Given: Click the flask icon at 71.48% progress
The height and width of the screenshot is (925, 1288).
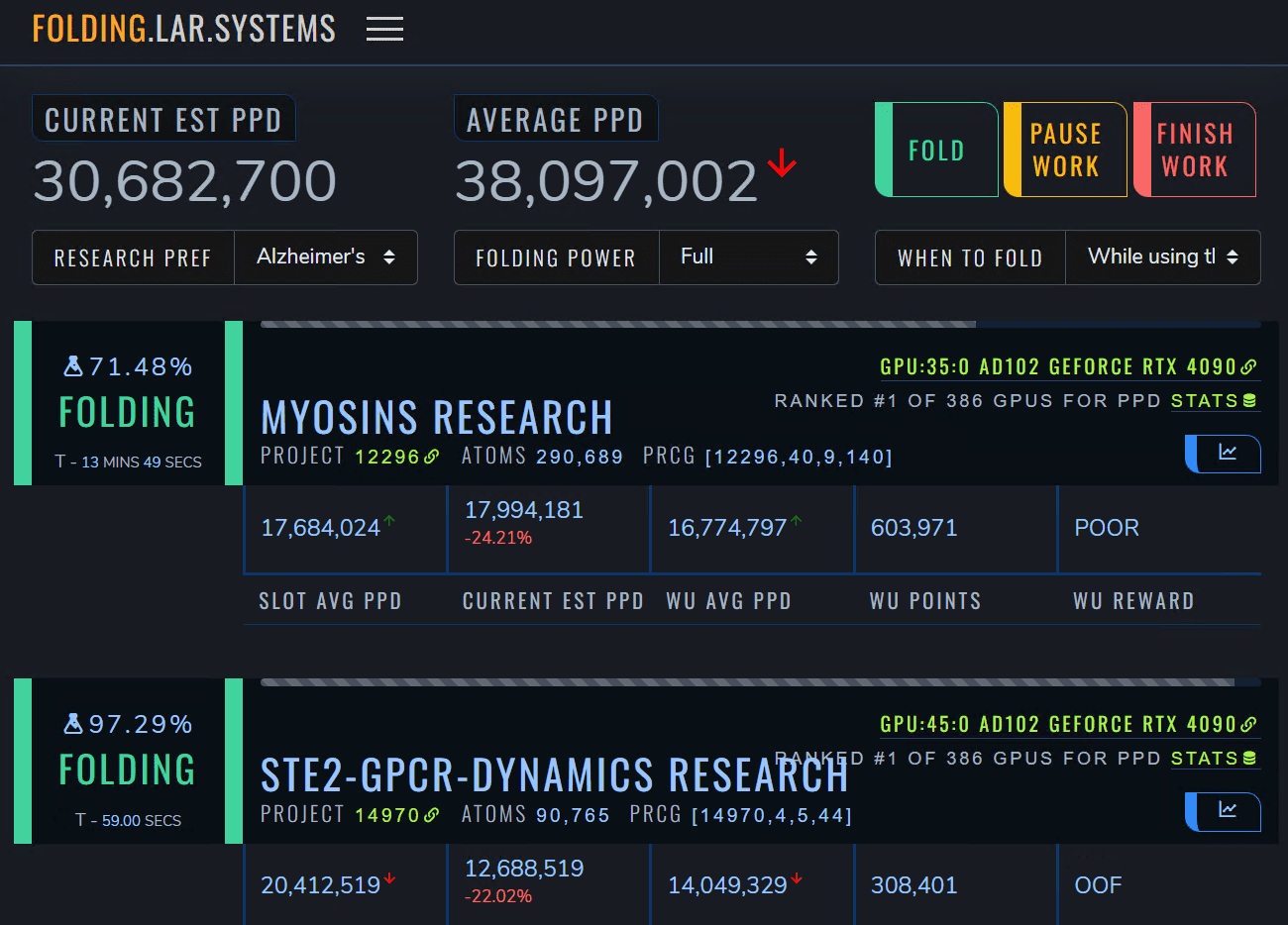Looking at the screenshot, I should tap(73, 366).
